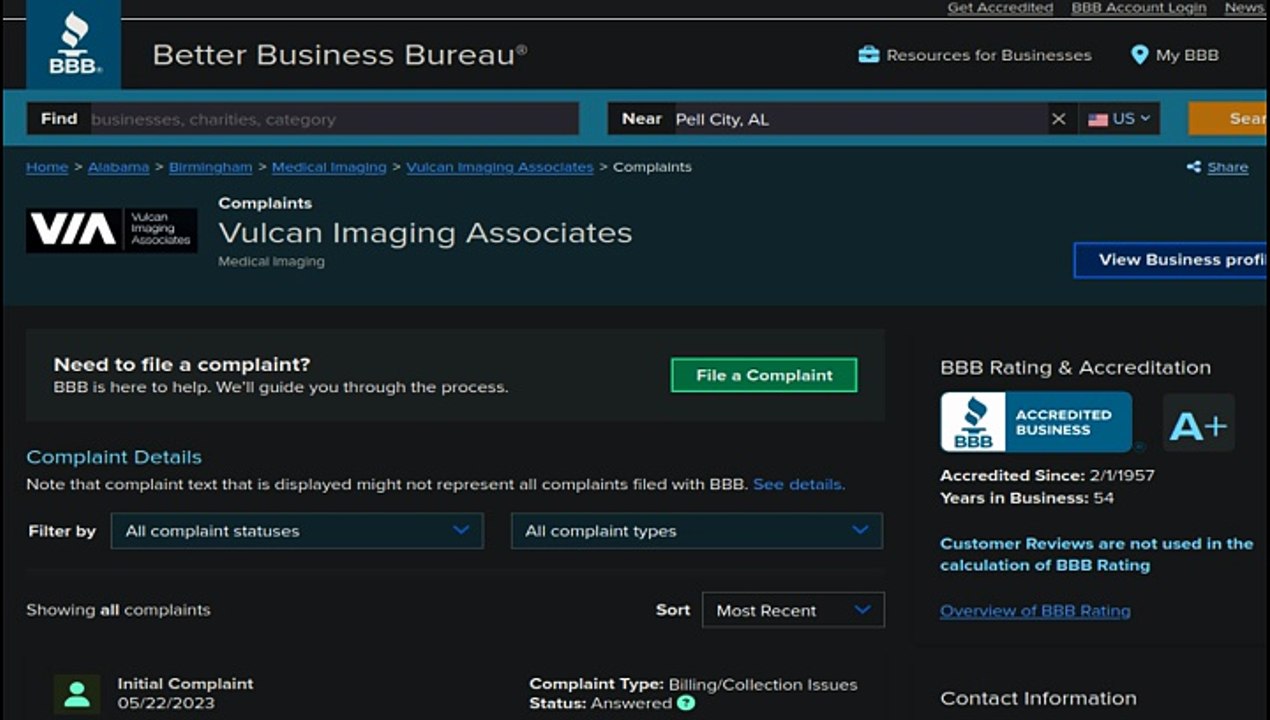This screenshot has height=720, width=1270.
Task: Open the All complaint types dropdown
Action: pyautogui.click(x=697, y=531)
